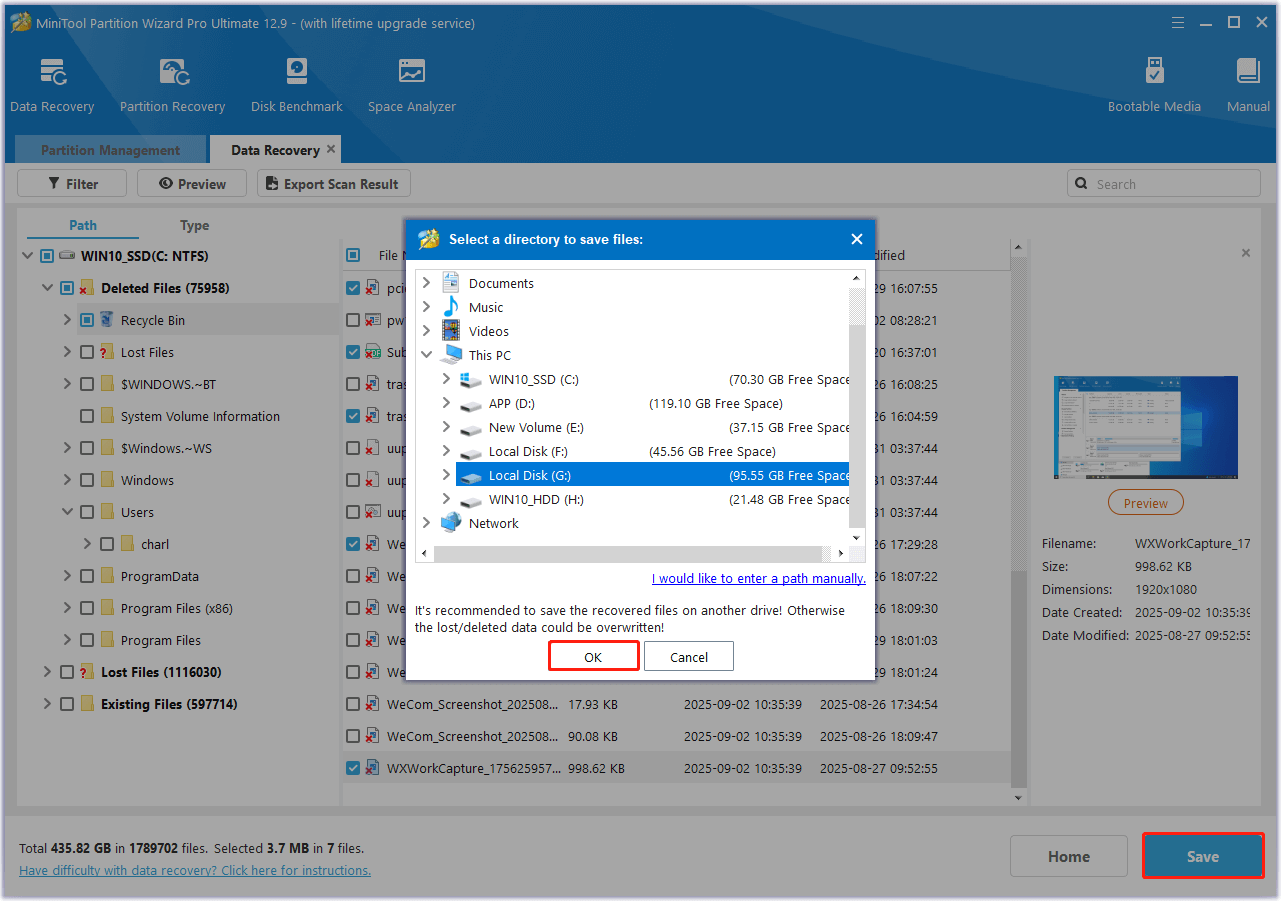The image size is (1281, 901).
Task: Click the Preview toolbar button
Action: (x=192, y=184)
